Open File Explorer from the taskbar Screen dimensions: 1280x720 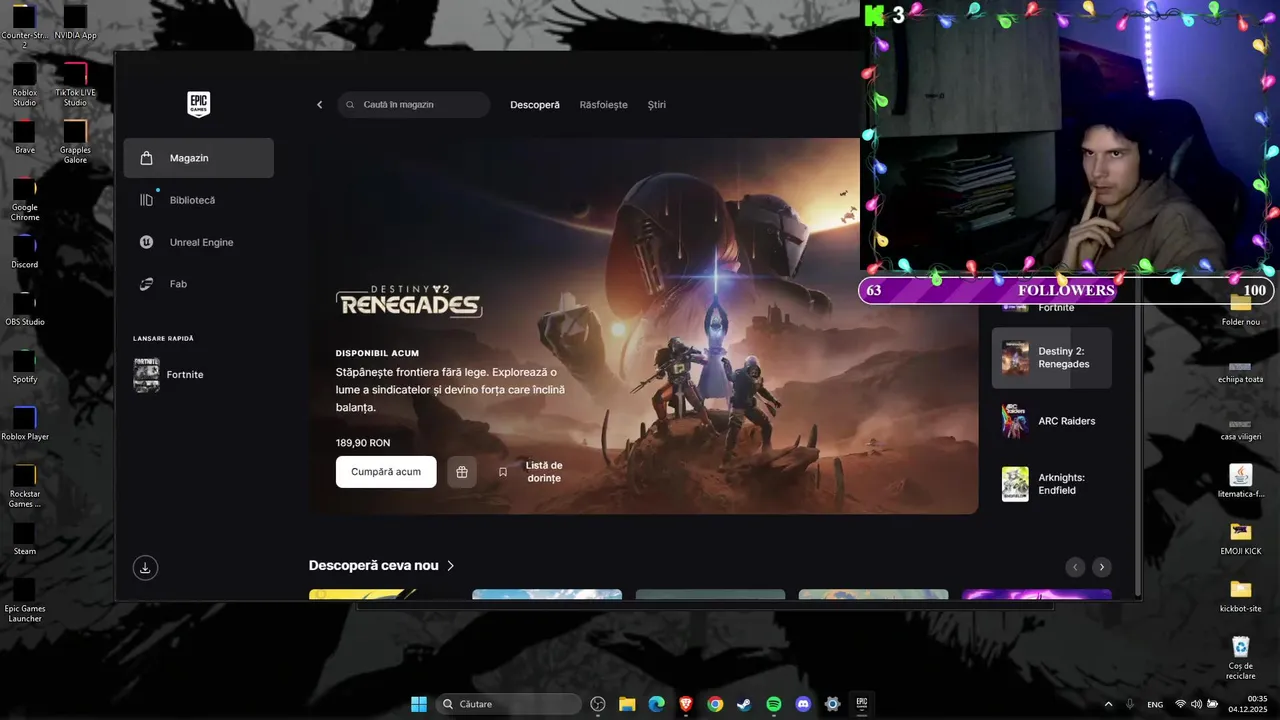627,704
